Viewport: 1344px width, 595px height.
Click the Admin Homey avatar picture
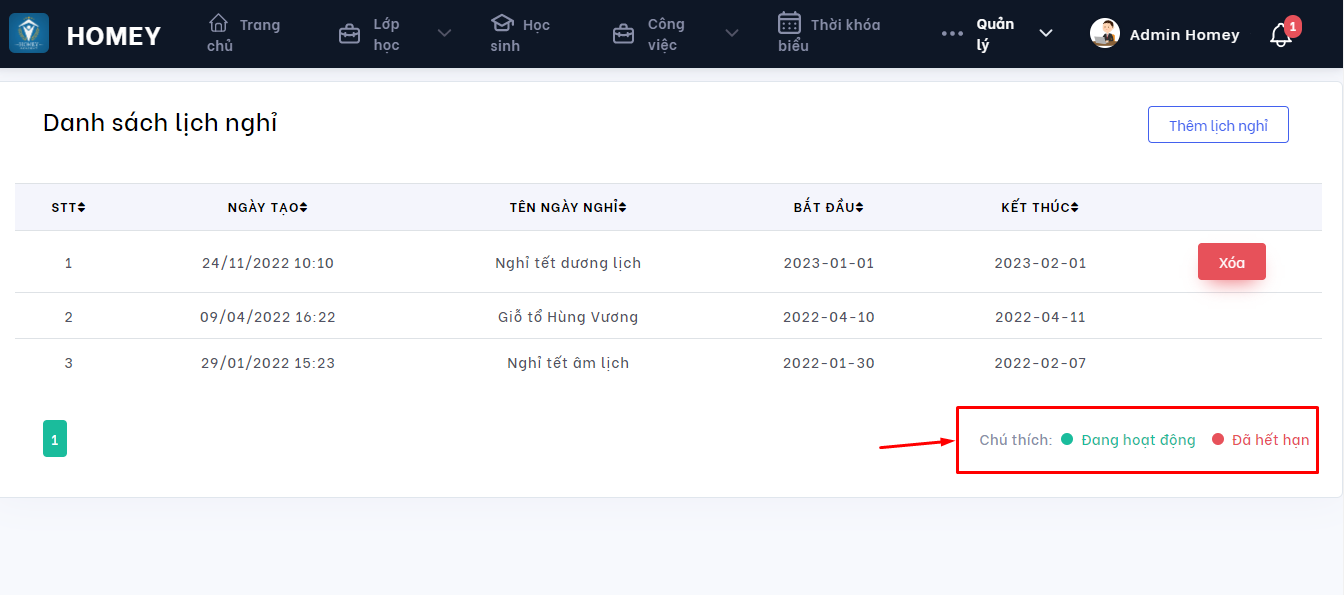[1105, 34]
